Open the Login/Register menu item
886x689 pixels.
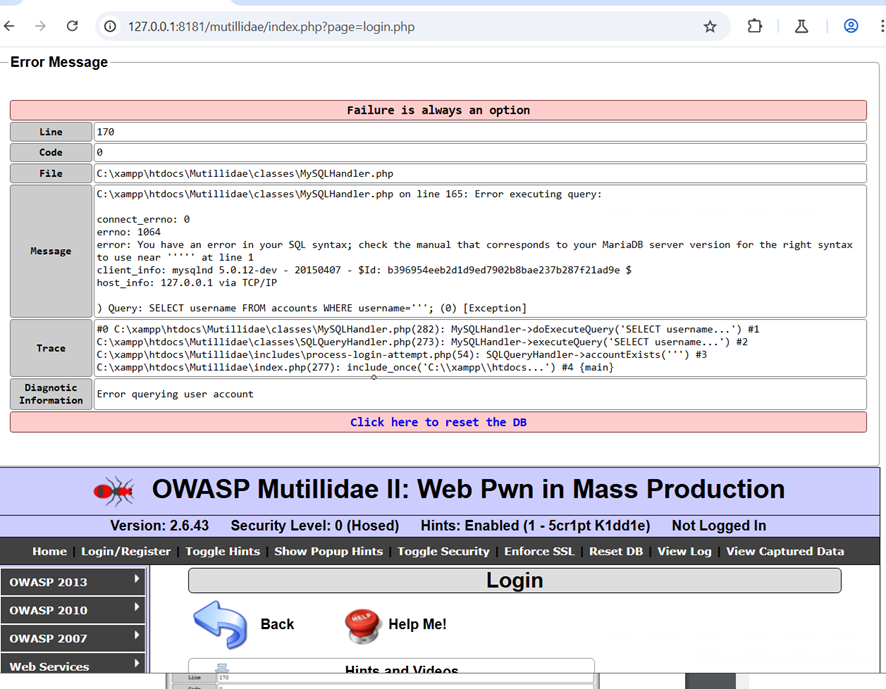click(126, 551)
